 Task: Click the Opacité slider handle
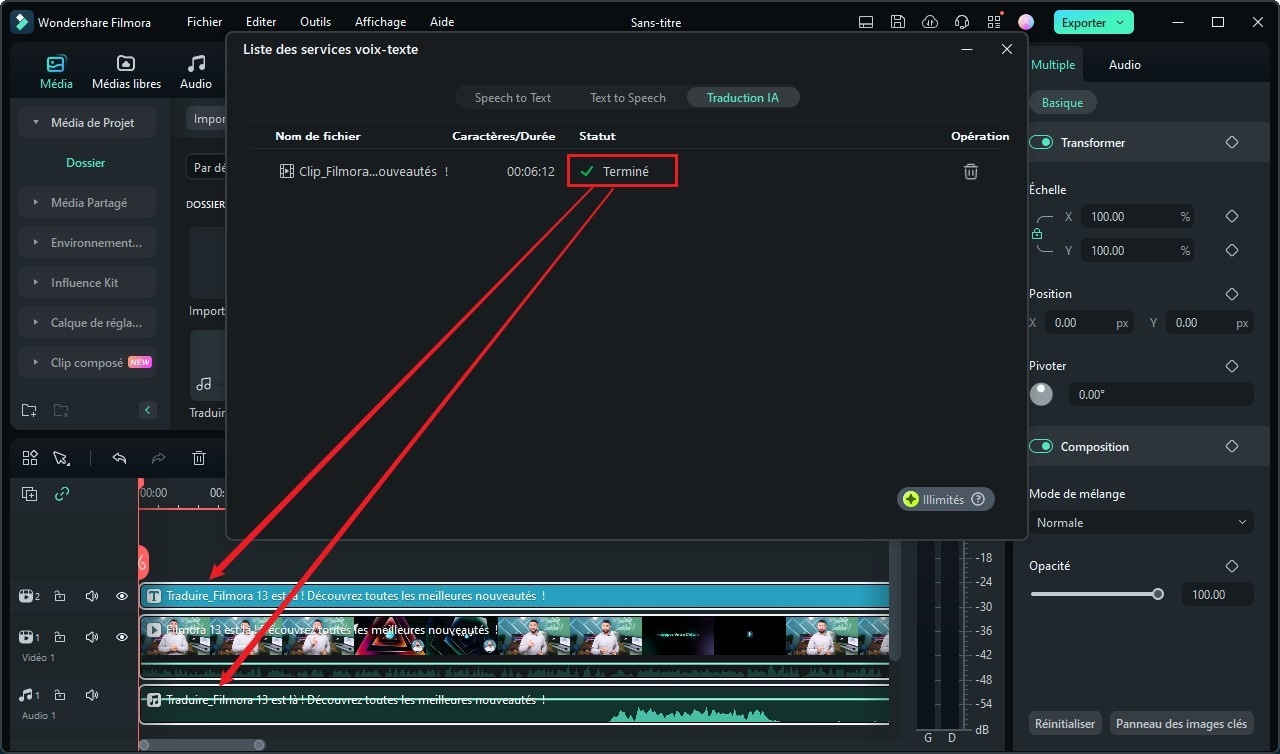click(x=1158, y=594)
